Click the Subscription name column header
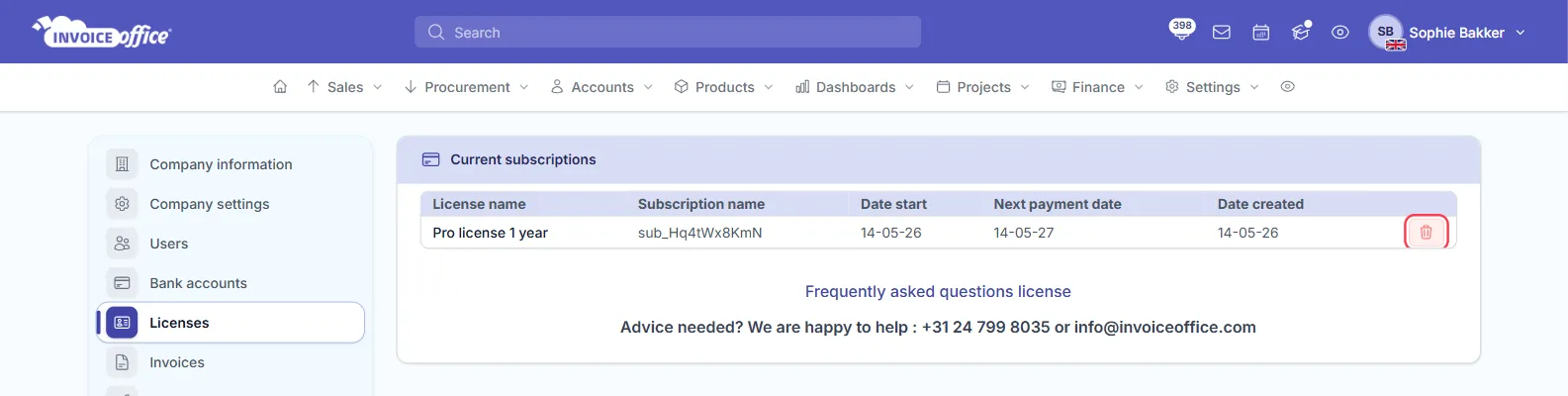 700,204
